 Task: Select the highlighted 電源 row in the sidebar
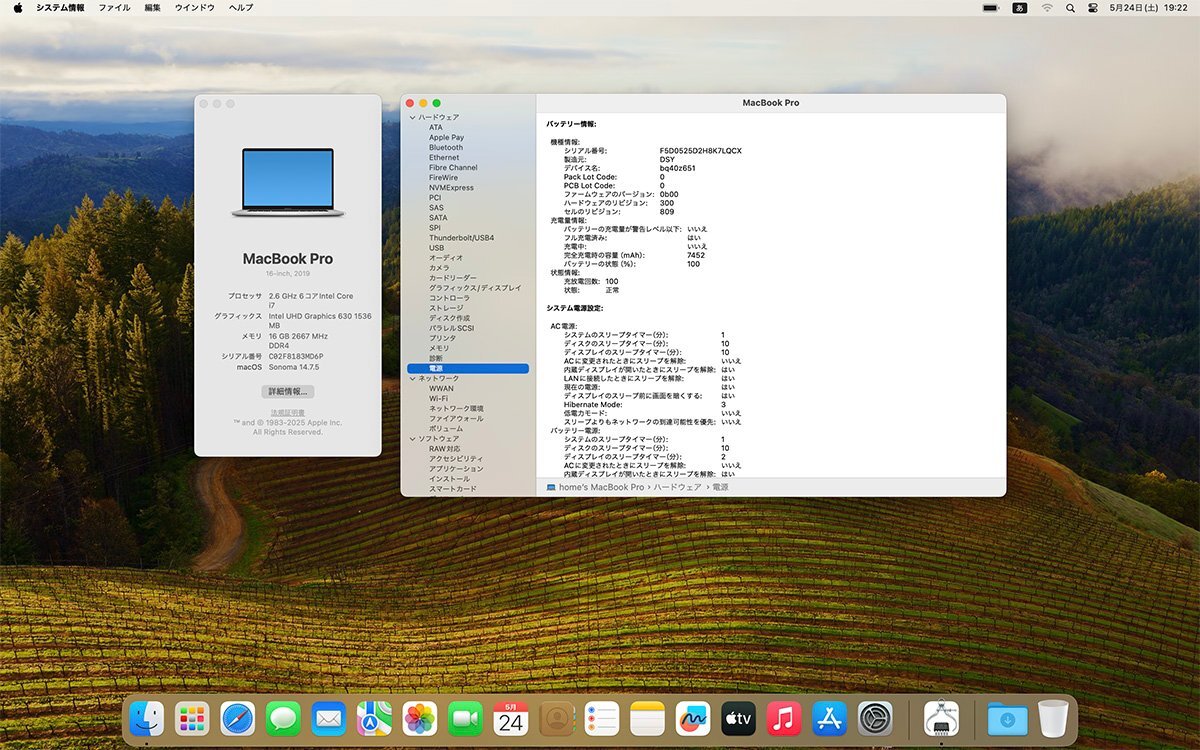468,369
